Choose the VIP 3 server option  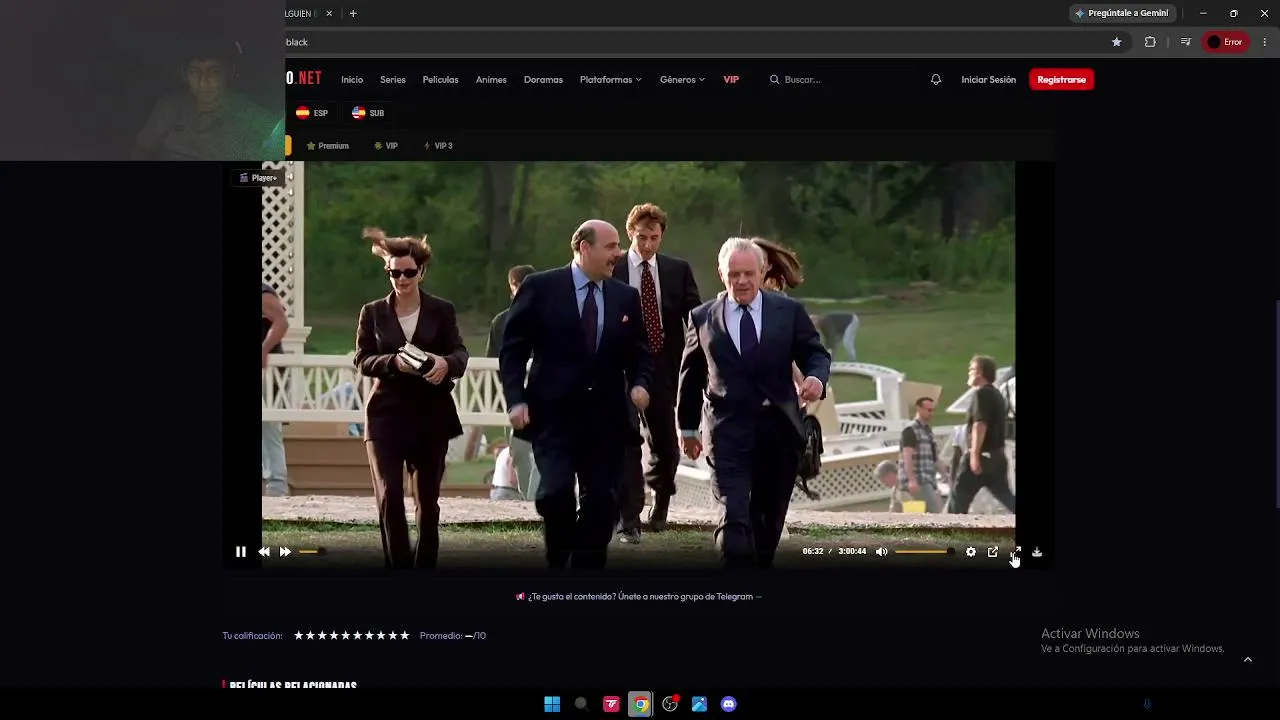click(438, 146)
